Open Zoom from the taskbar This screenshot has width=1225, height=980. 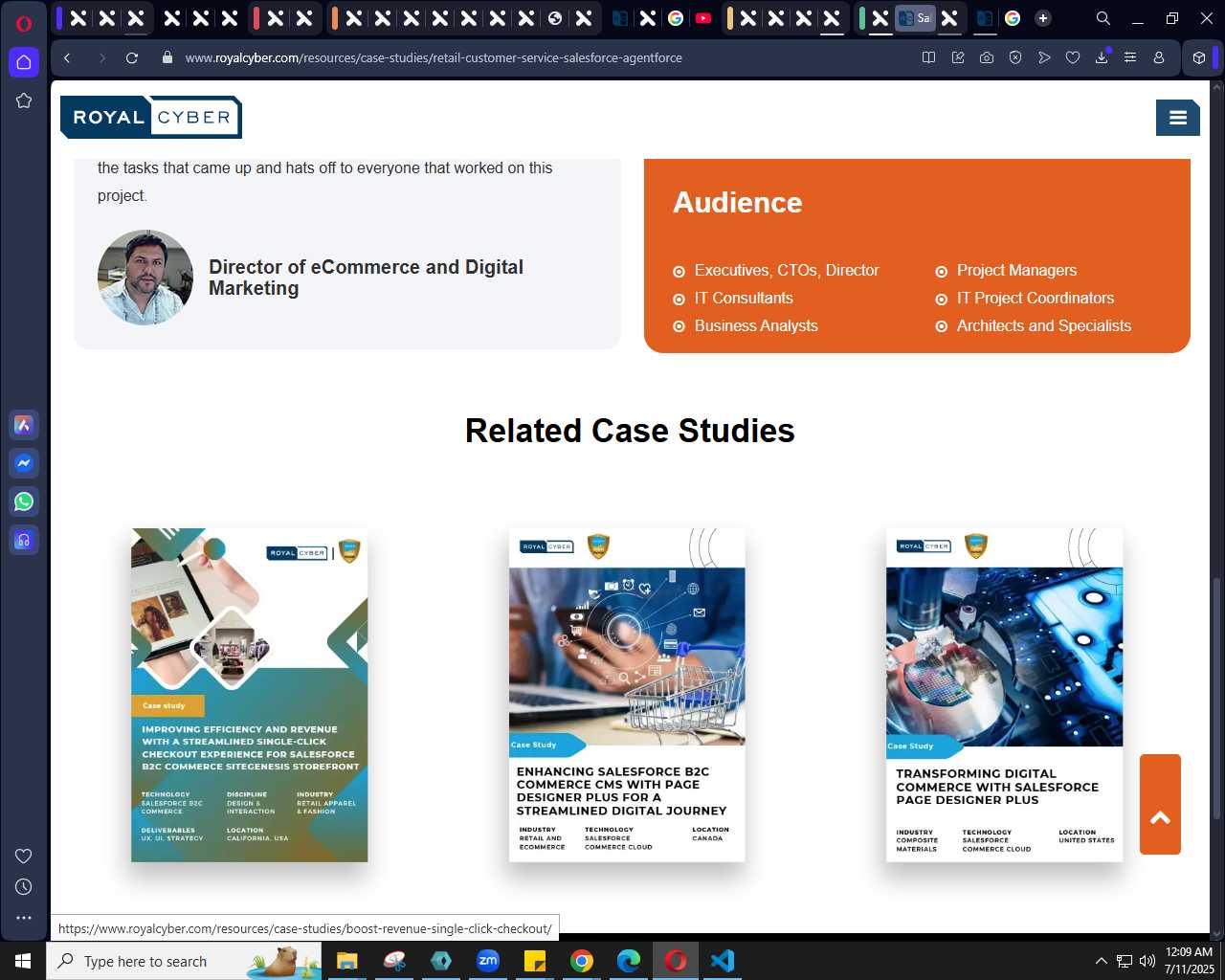pos(488,961)
